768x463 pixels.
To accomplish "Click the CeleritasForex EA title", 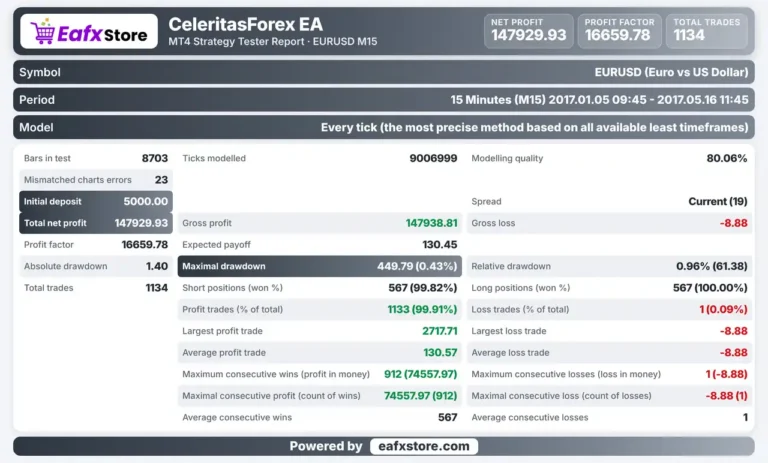I will click(x=245, y=24).
